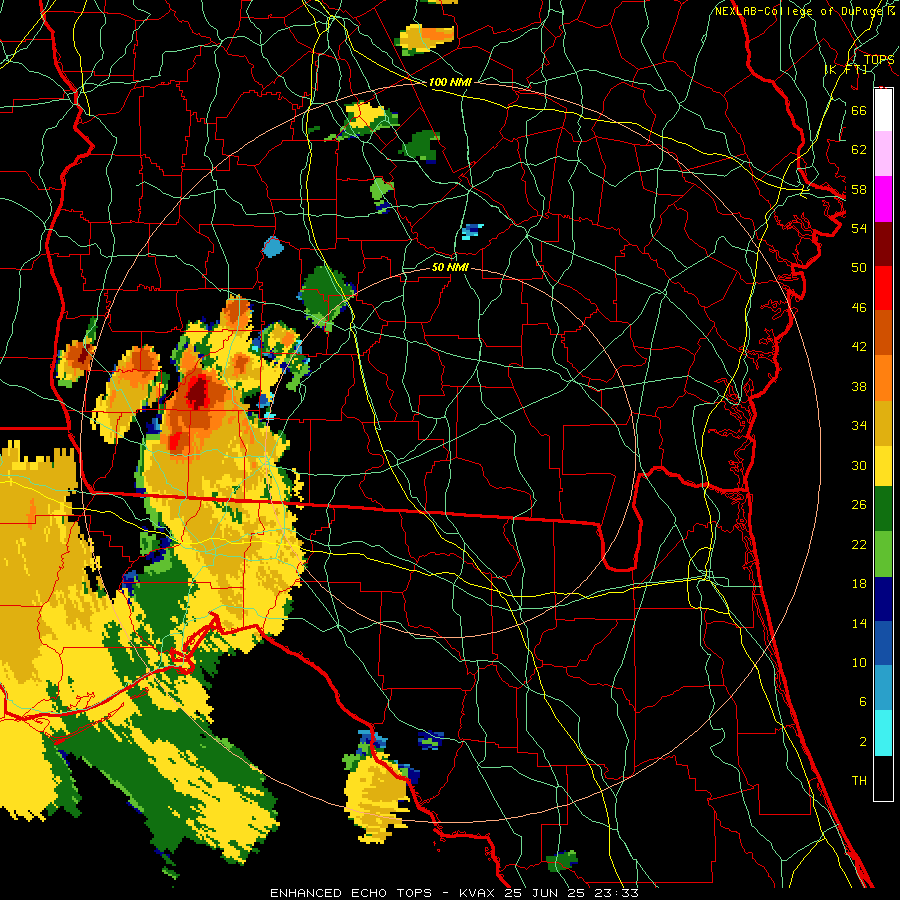Click the 23:33 timestamp in the caption

[x=617, y=893]
